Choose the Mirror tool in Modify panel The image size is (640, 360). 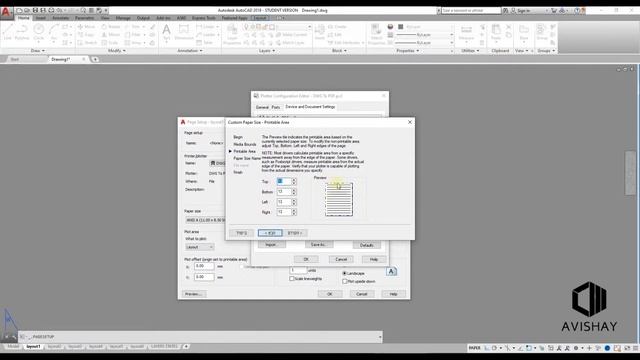click(111, 35)
